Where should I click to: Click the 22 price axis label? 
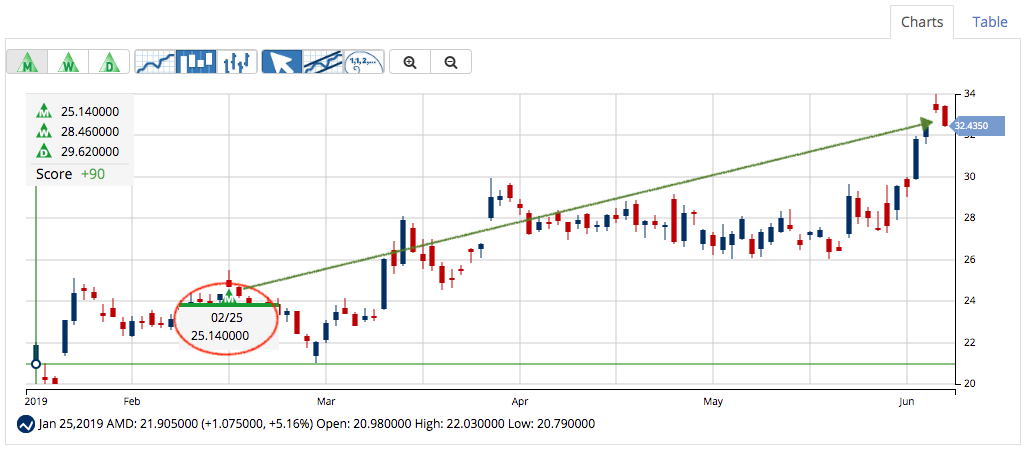[968, 342]
